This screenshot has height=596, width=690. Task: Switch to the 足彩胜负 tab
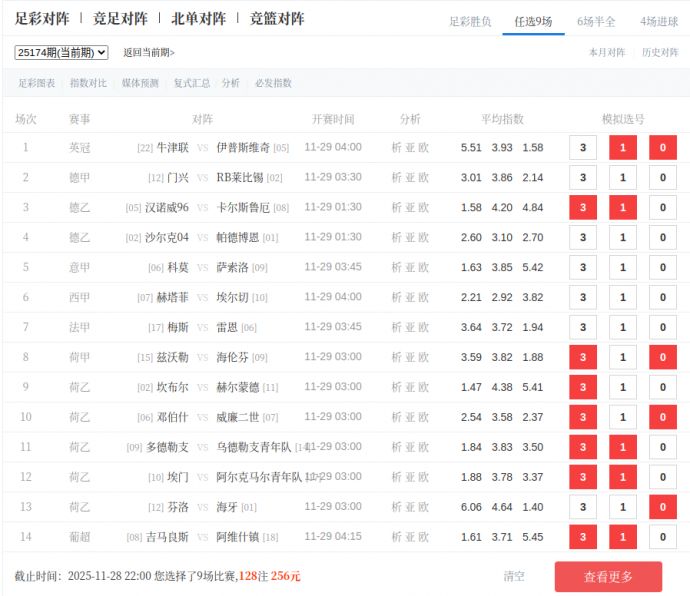point(470,21)
